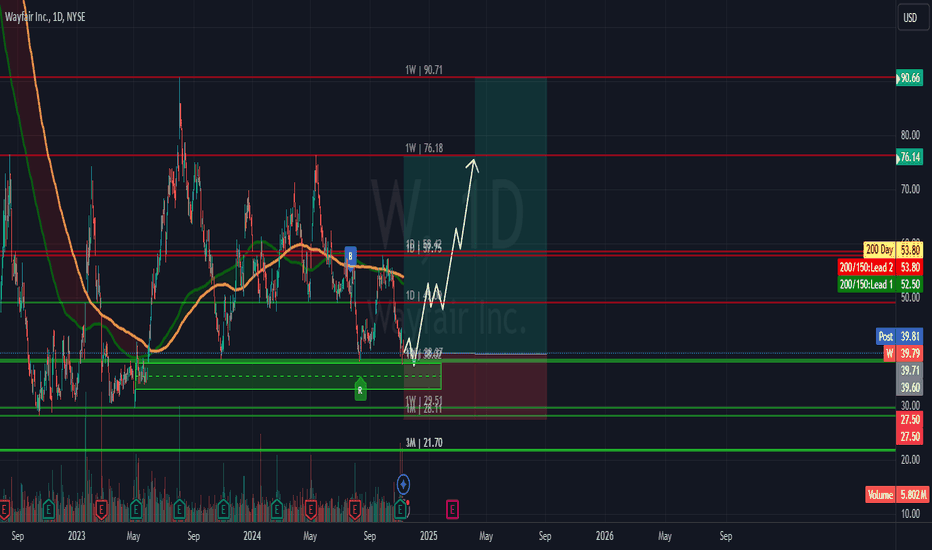
Task: Click the pink upcoming earnings E marker
Action: coord(452,509)
